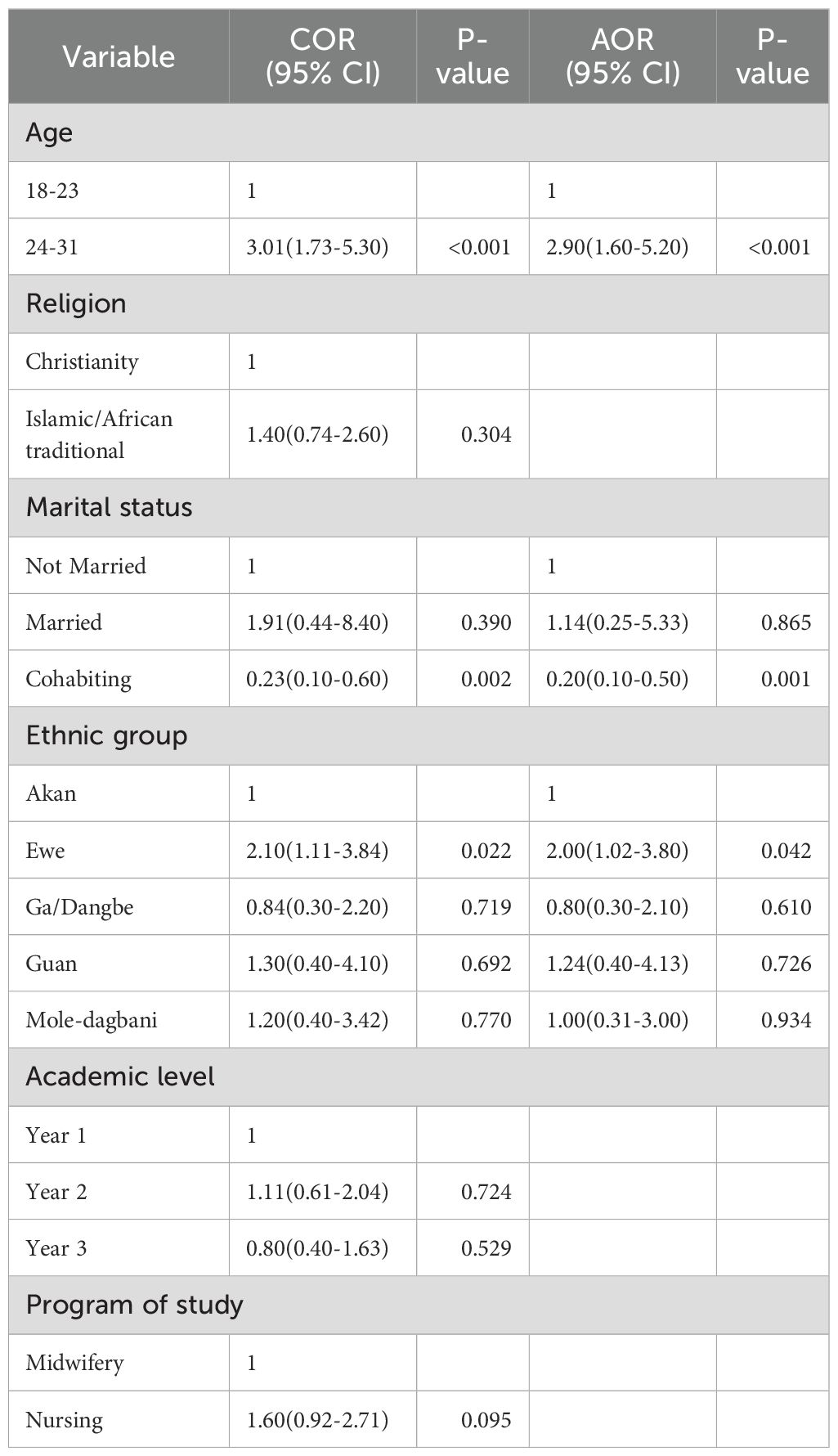Click the 0.095 p-value cell
This screenshot has height=1456, width=838.
[486, 1419]
